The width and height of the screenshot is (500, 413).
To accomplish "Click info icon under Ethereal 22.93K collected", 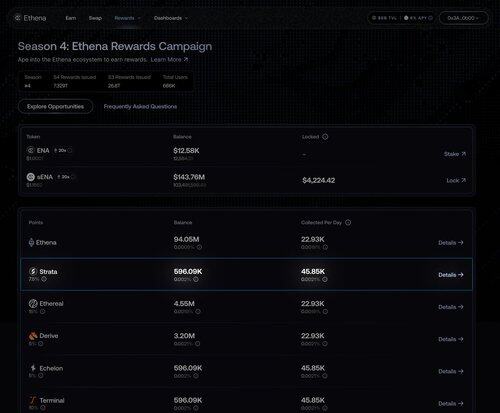I will (x=325, y=311).
